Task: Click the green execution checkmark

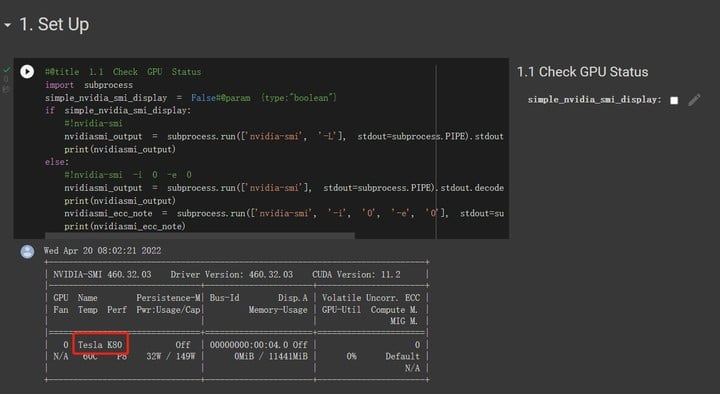Action: click(x=7, y=70)
